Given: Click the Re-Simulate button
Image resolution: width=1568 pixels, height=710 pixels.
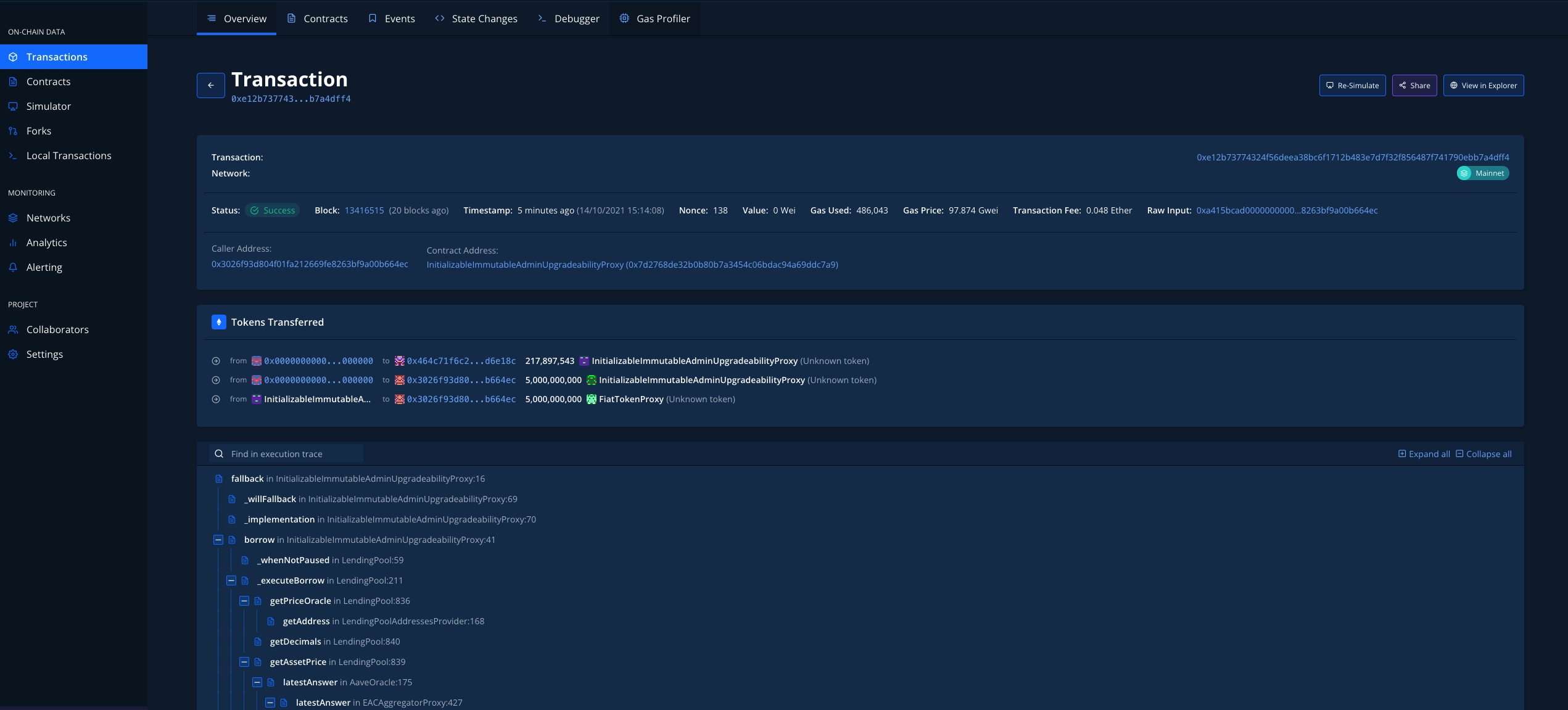Looking at the screenshot, I should (x=1352, y=86).
